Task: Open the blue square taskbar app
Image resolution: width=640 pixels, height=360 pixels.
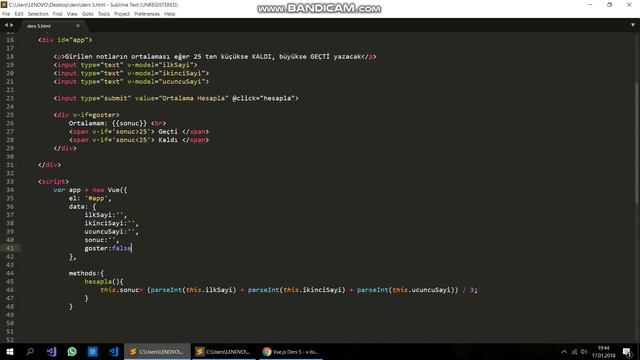Action: (x=93, y=351)
